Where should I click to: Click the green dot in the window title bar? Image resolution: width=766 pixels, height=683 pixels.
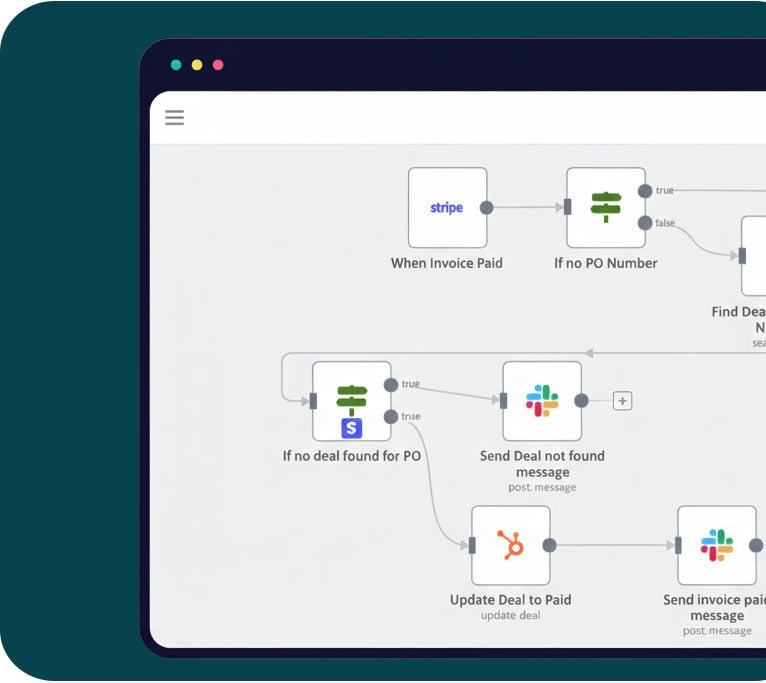point(176,65)
